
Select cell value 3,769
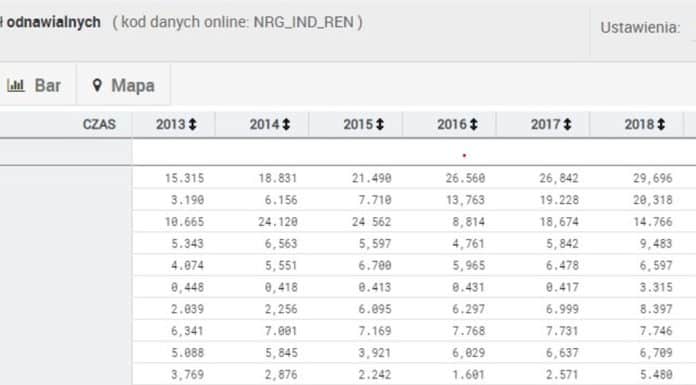[188, 374]
